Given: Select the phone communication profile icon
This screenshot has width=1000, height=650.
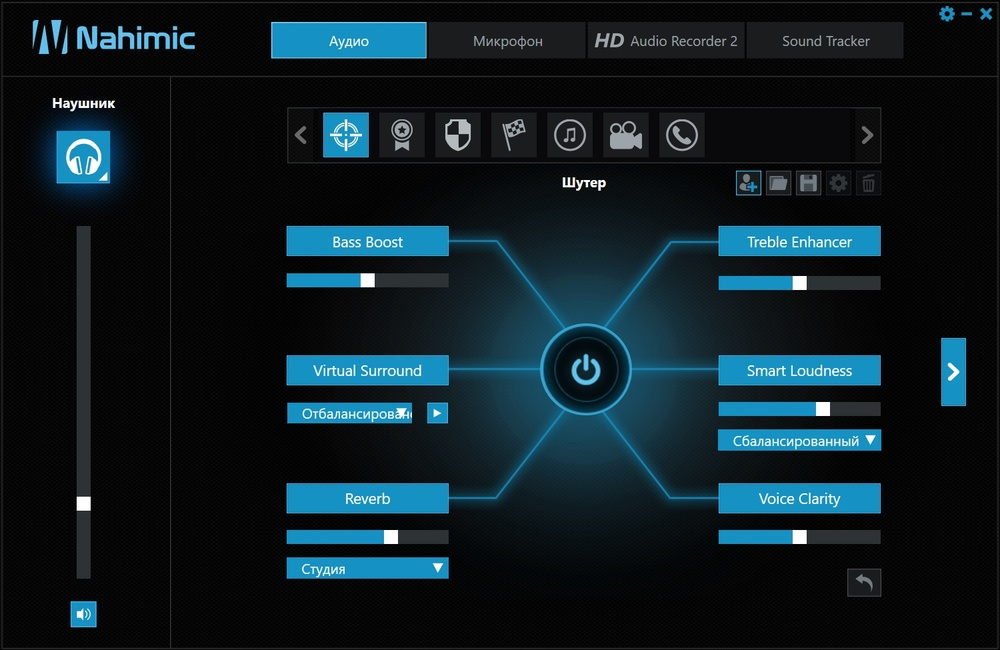Looking at the screenshot, I should (x=682, y=135).
